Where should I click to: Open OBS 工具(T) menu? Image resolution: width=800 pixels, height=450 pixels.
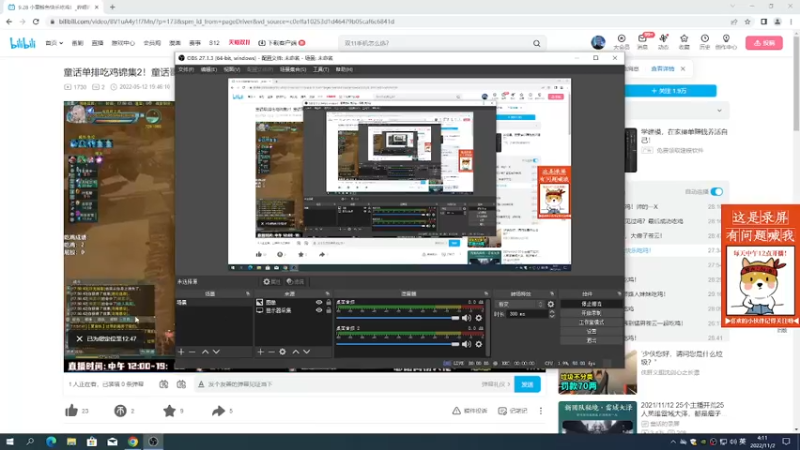321,69
